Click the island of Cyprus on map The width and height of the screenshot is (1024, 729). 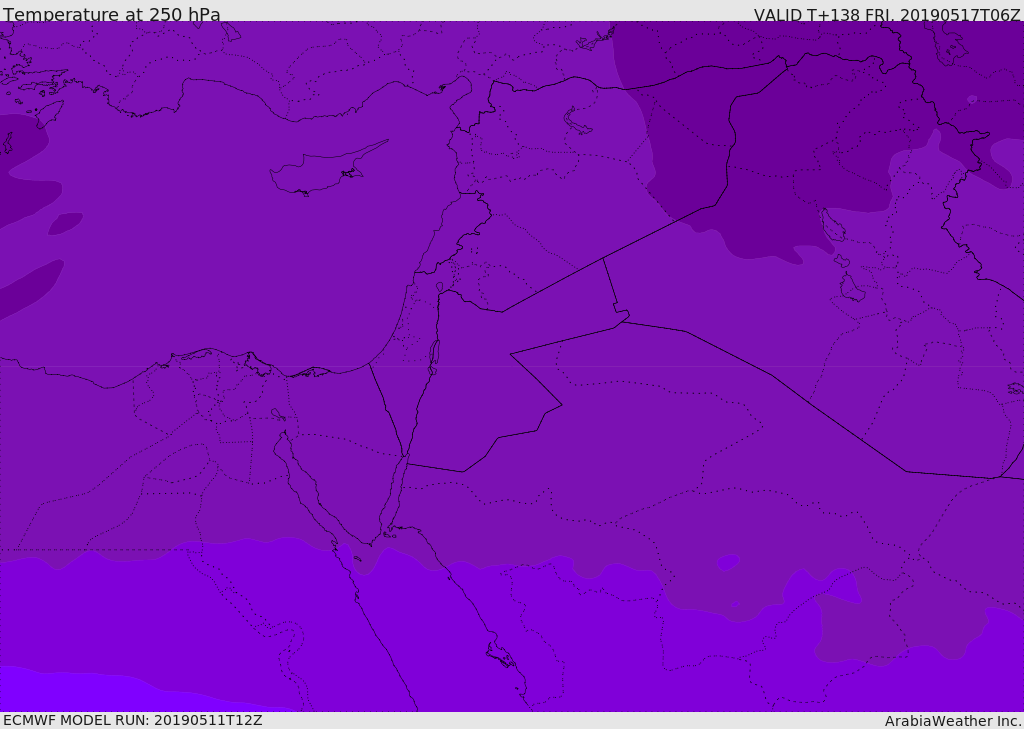coord(327,169)
